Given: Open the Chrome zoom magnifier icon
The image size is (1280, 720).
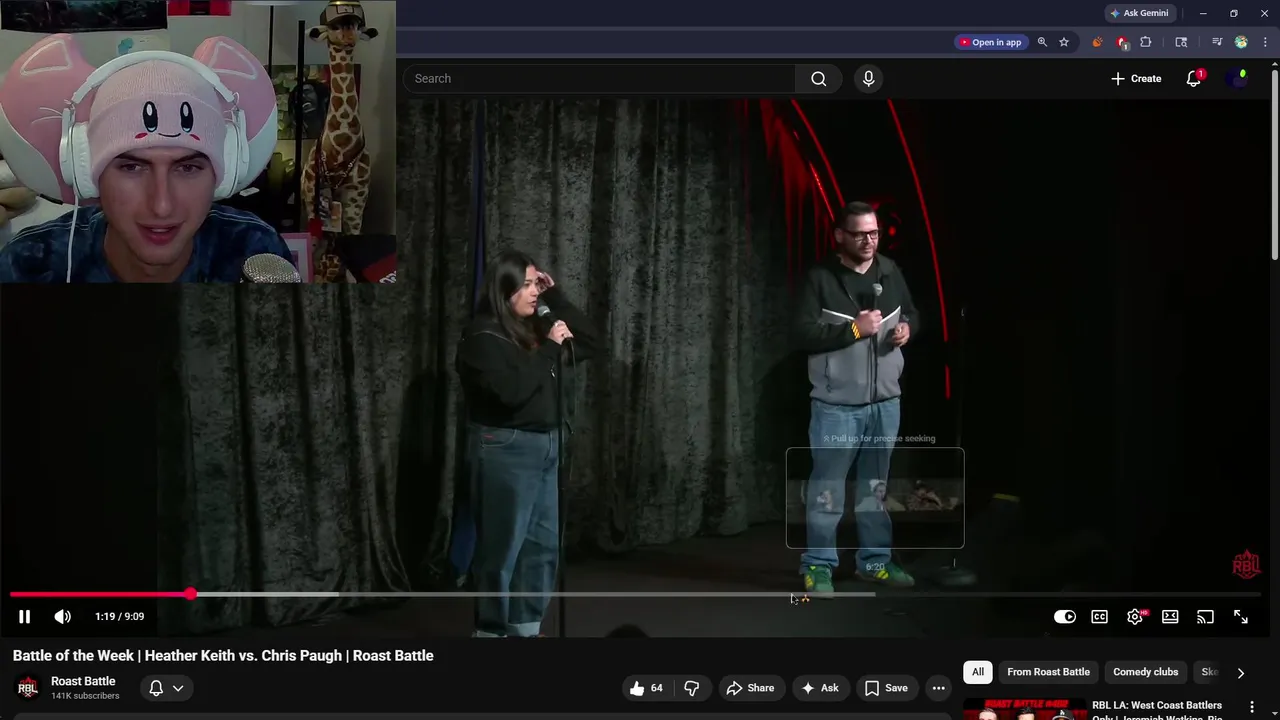Looking at the screenshot, I should [1042, 42].
